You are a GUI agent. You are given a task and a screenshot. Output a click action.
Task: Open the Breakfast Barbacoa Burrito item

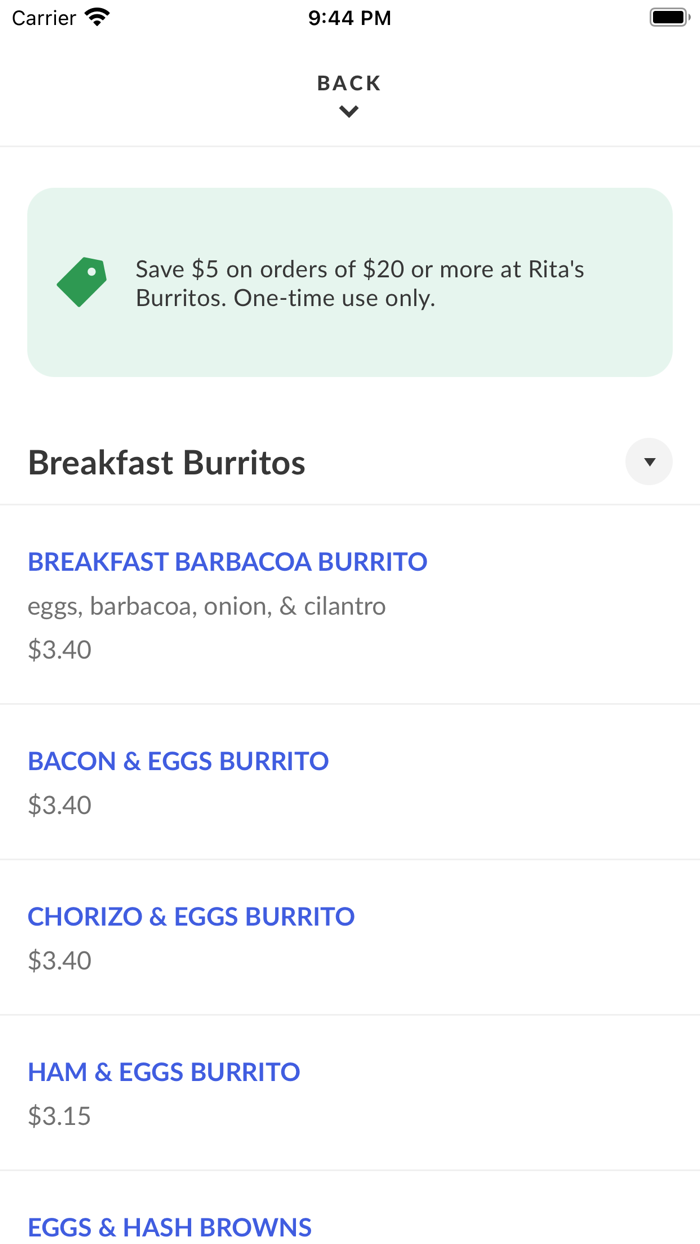click(x=228, y=562)
